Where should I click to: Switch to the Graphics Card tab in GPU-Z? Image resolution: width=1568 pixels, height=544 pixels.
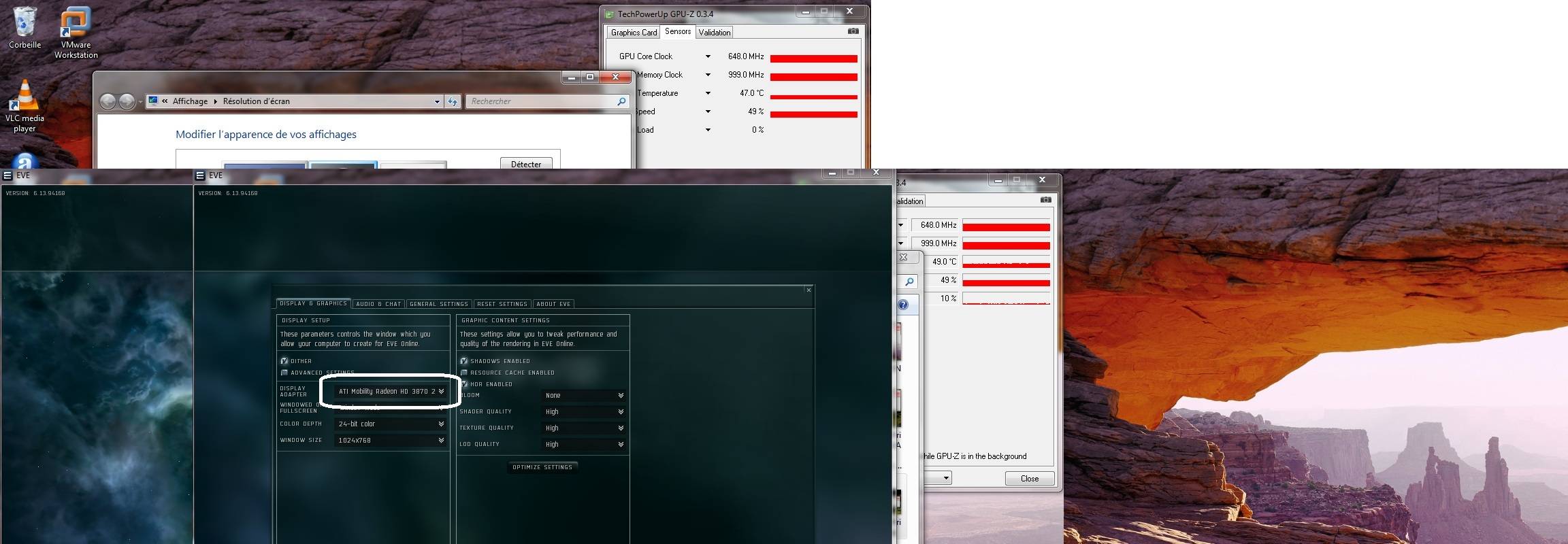(634, 32)
